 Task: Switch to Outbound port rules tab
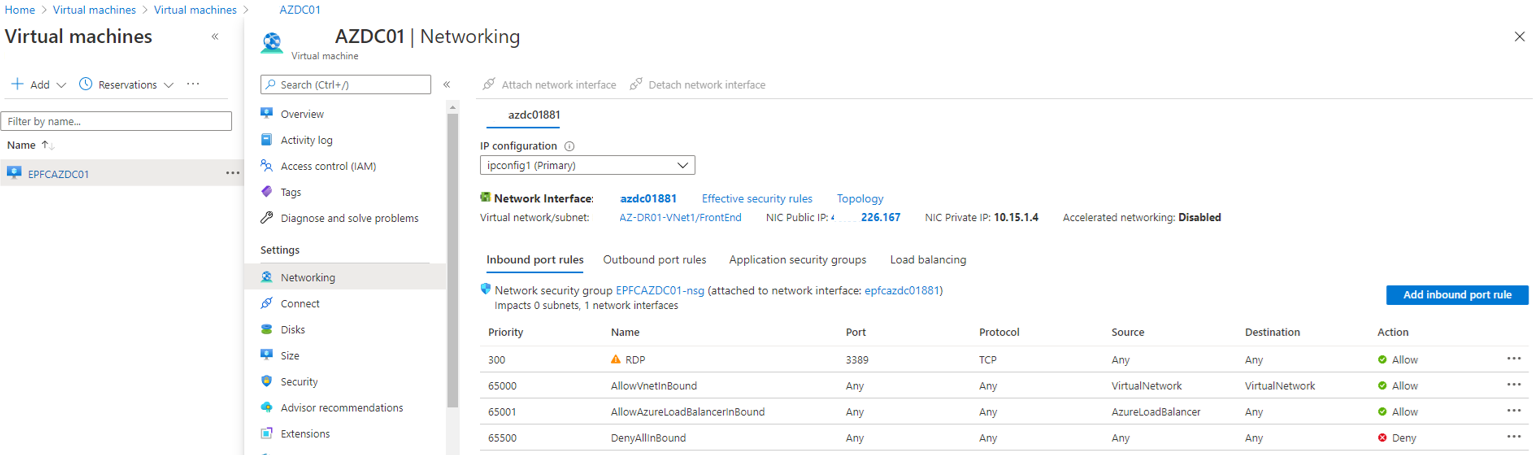click(654, 260)
